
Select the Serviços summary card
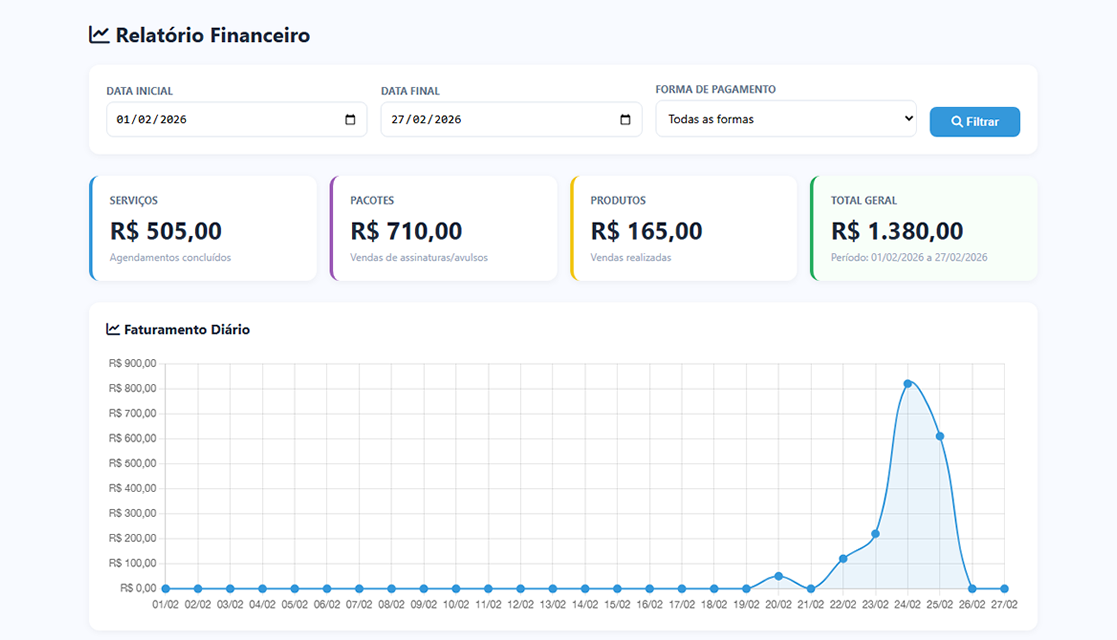(x=204, y=228)
